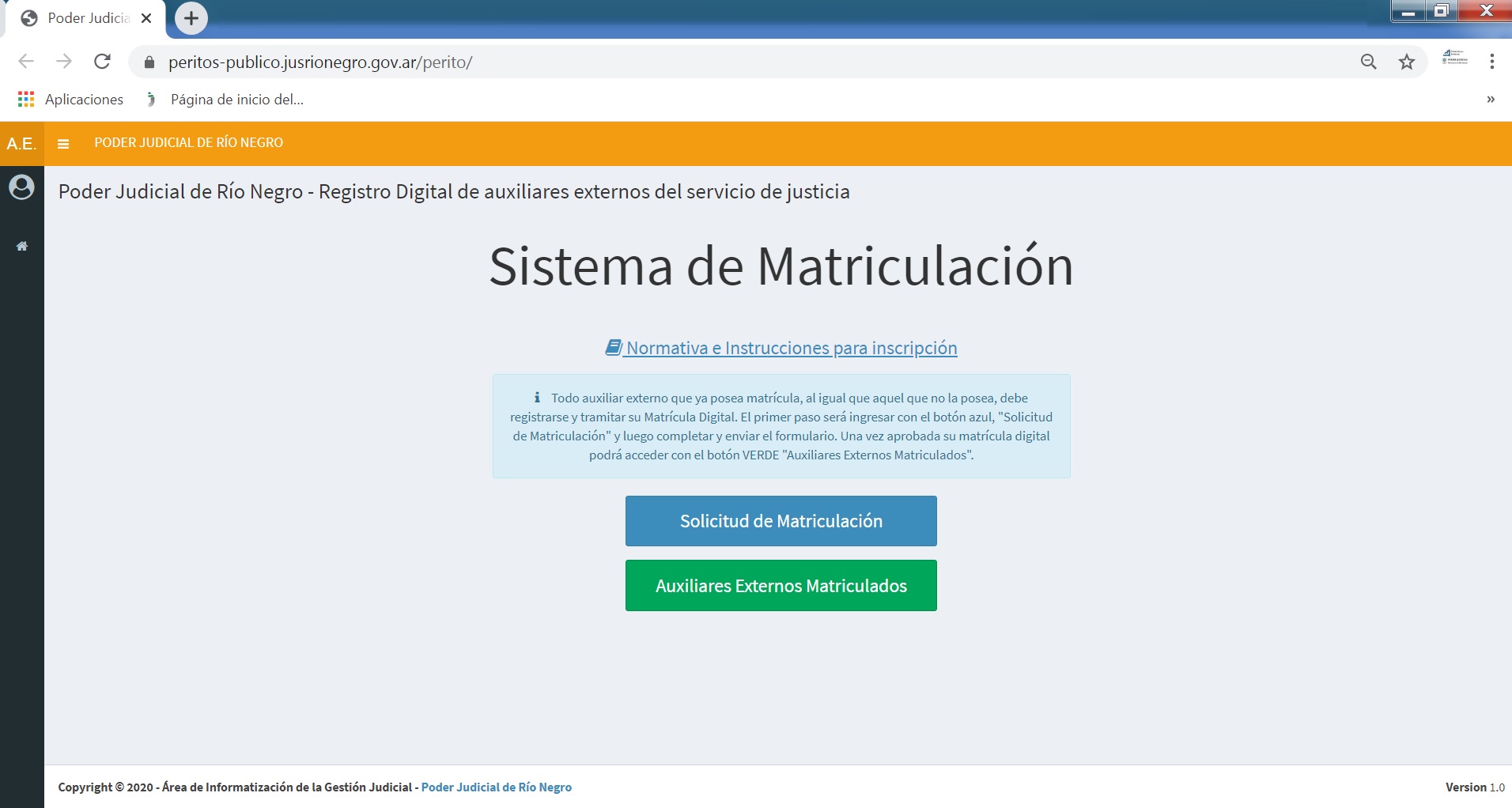1512x808 pixels.
Task: Click the site security lock icon
Action: pyautogui.click(x=148, y=61)
